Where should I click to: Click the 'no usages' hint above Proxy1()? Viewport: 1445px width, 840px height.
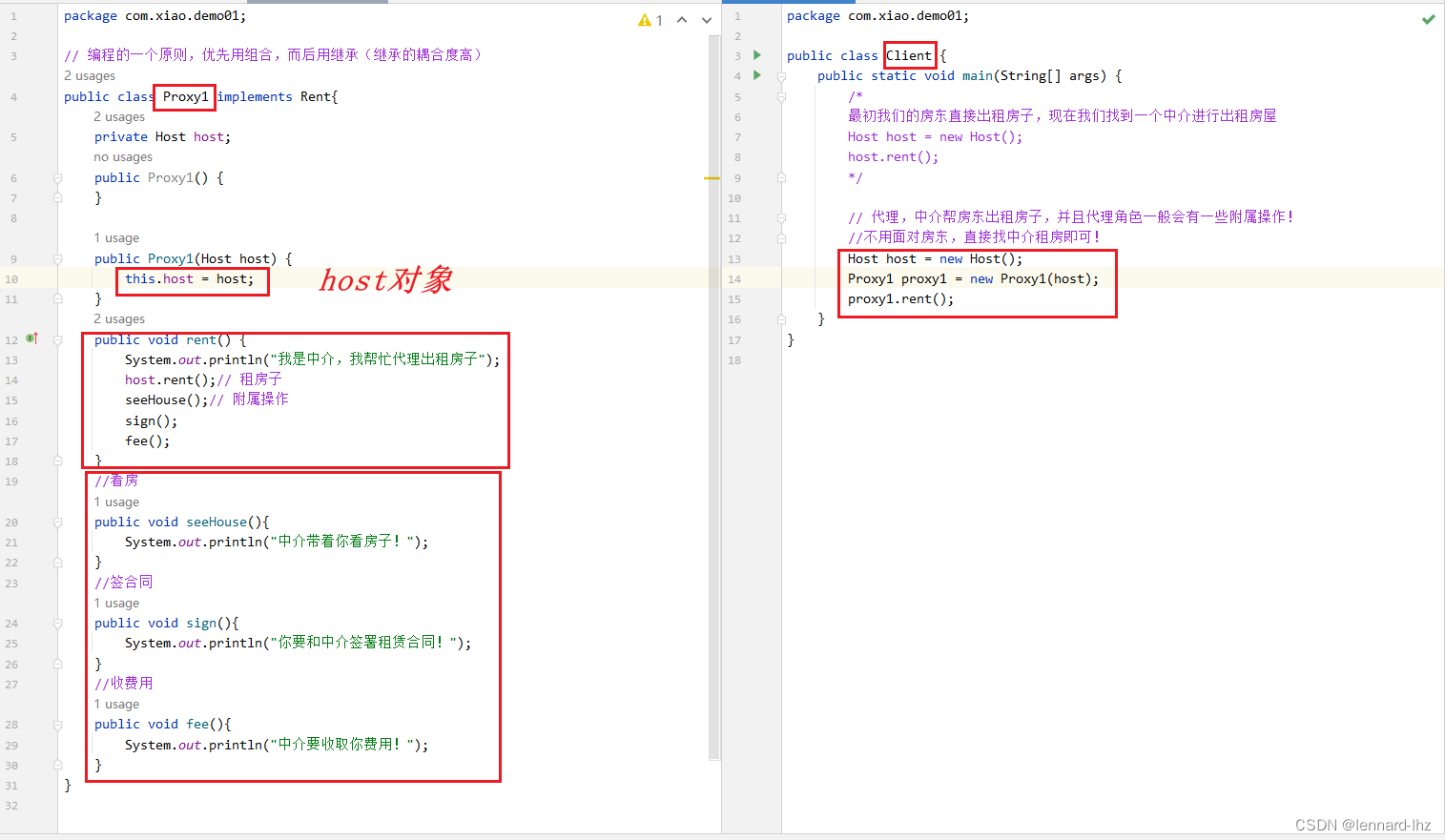(x=123, y=157)
